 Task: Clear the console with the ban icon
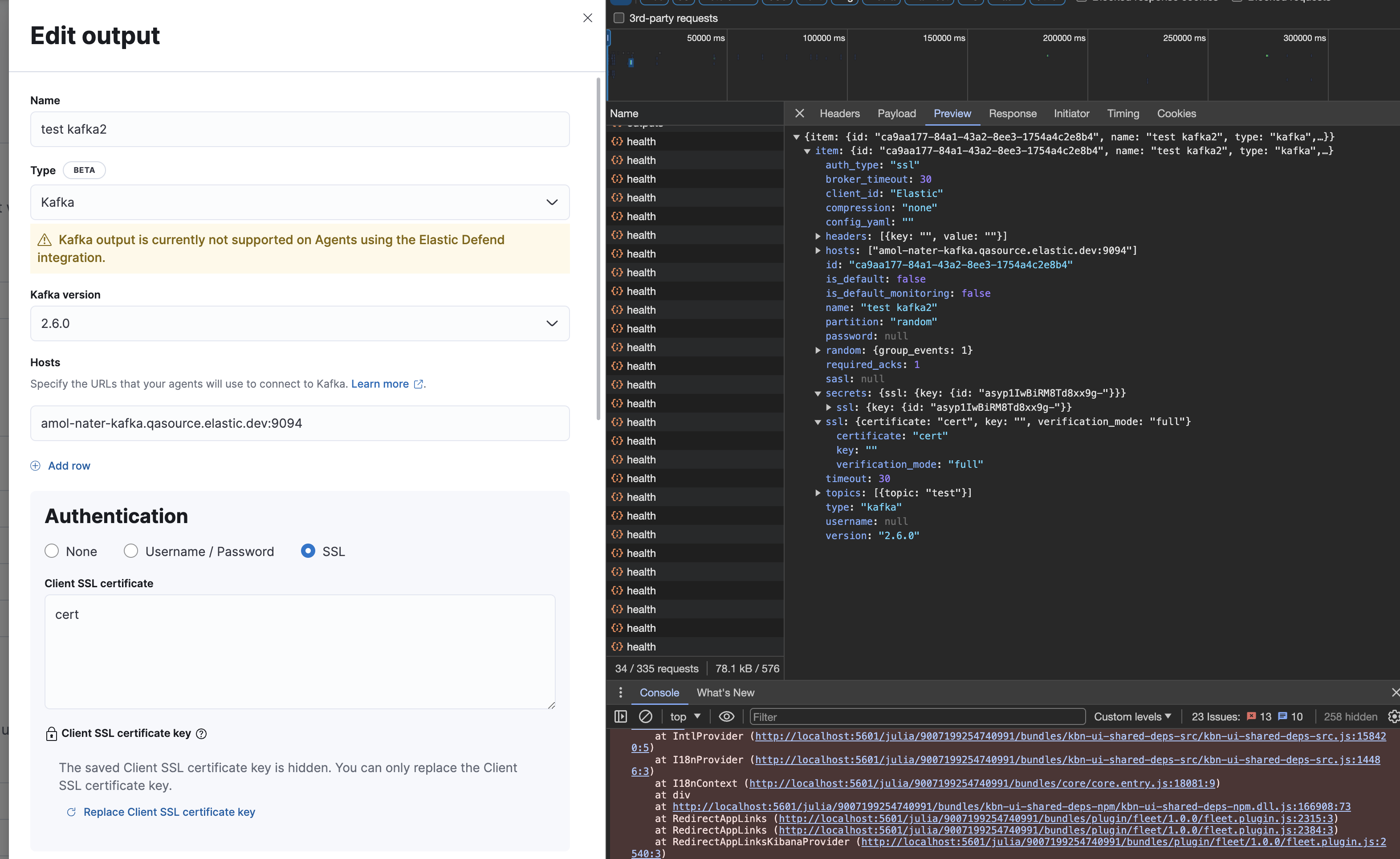pyautogui.click(x=646, y=716)
